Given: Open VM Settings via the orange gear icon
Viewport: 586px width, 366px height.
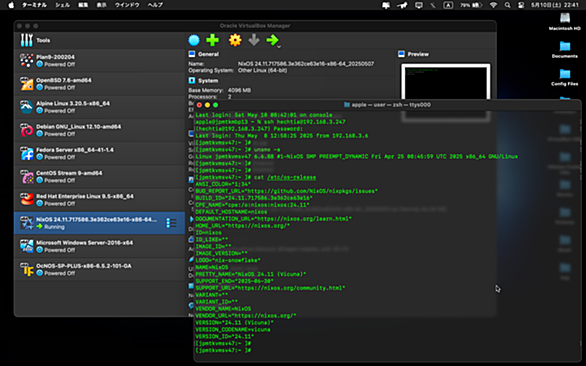Looking at the screenshot, I should [235, 40].
